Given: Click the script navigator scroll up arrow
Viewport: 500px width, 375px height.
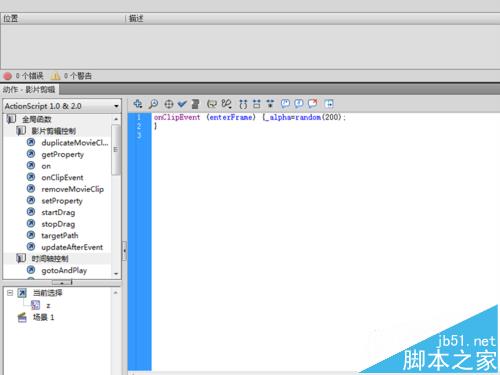Looking at the screenshot, I should [116, 293].
